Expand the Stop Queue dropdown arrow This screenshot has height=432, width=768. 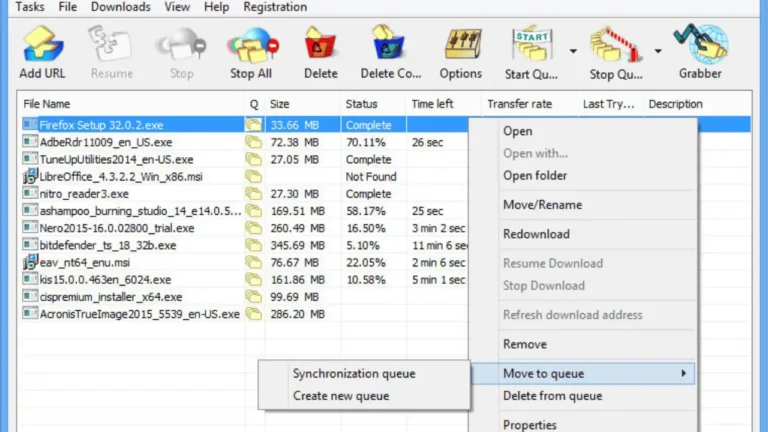[658, 51]
